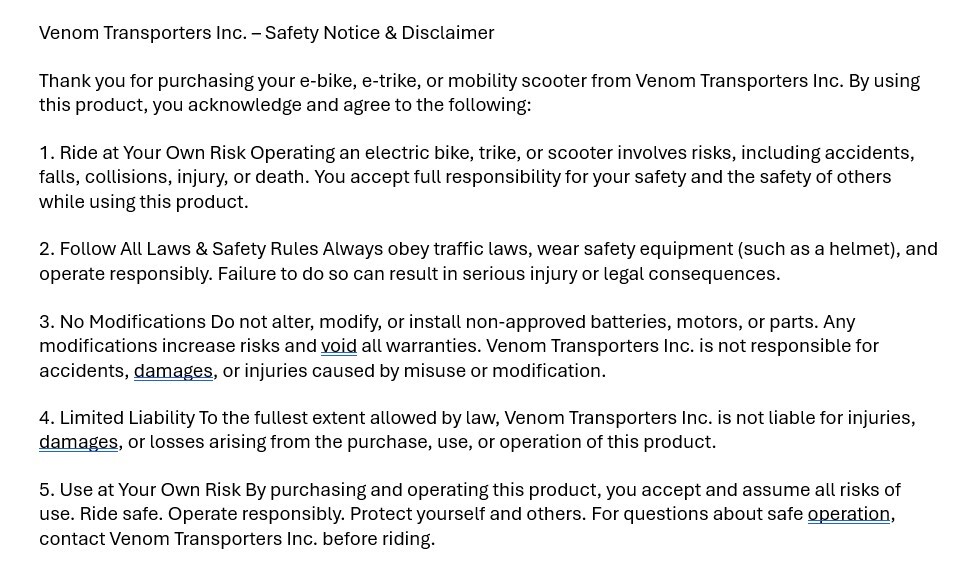Click underlined "damages" in section 3
967x565 pixels.
[173, 371]
